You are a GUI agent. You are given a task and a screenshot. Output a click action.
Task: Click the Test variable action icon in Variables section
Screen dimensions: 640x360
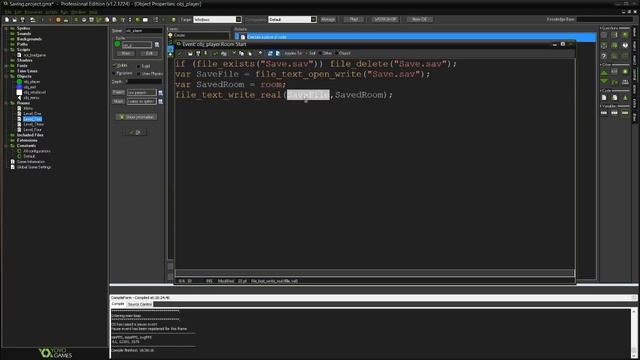(615, 113)
